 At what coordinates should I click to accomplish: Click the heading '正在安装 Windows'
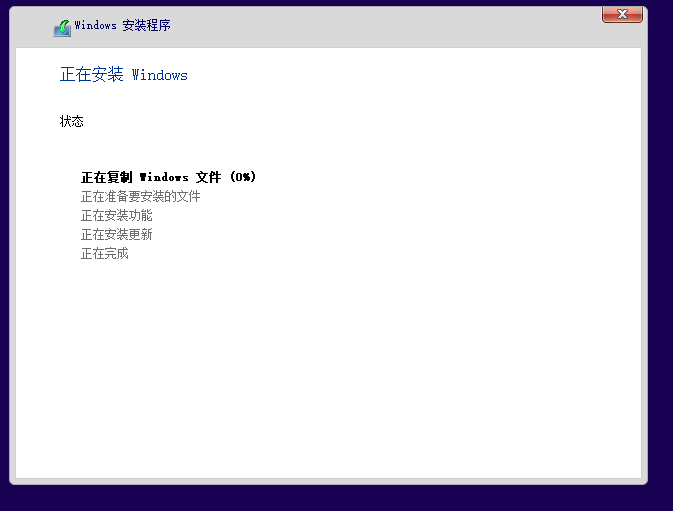[124, 75]
